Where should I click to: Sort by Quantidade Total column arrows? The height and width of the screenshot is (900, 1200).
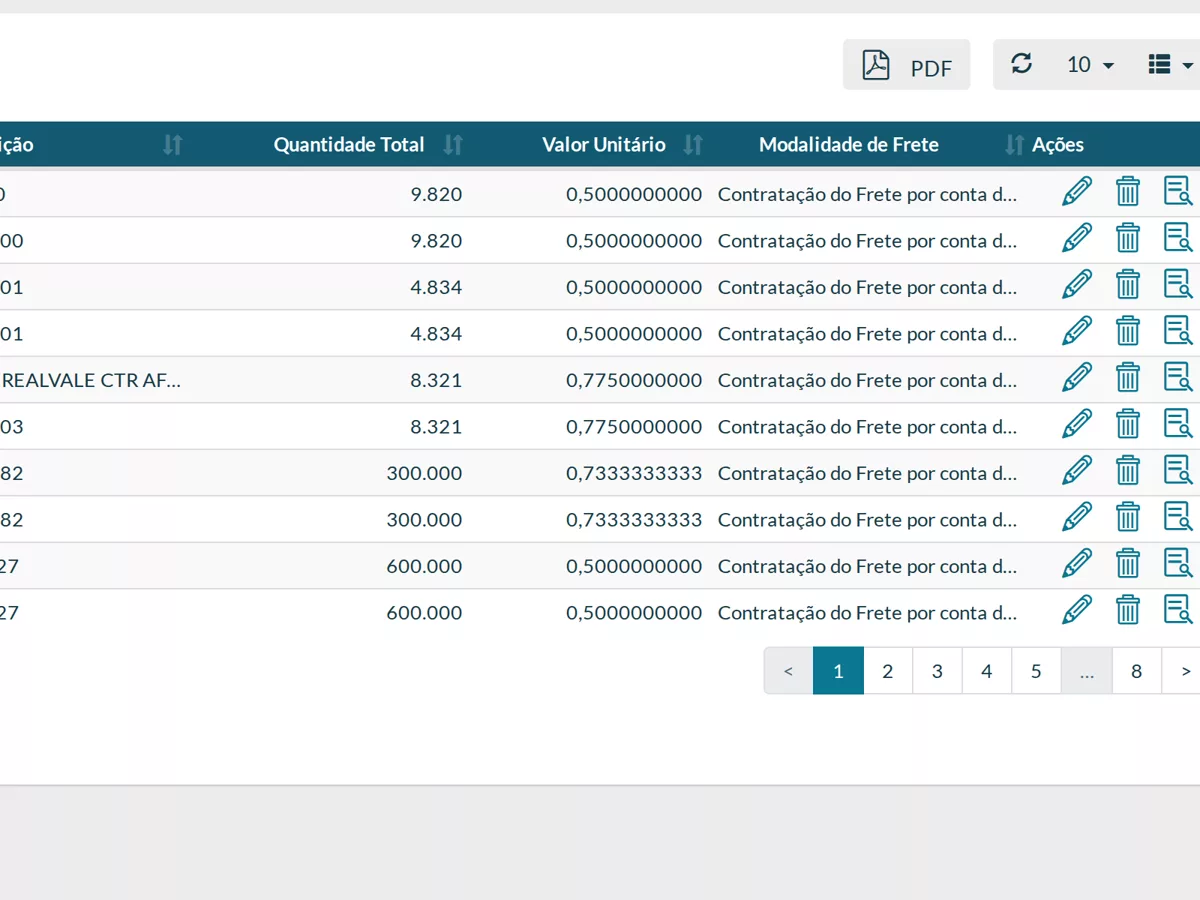(453, 145)
